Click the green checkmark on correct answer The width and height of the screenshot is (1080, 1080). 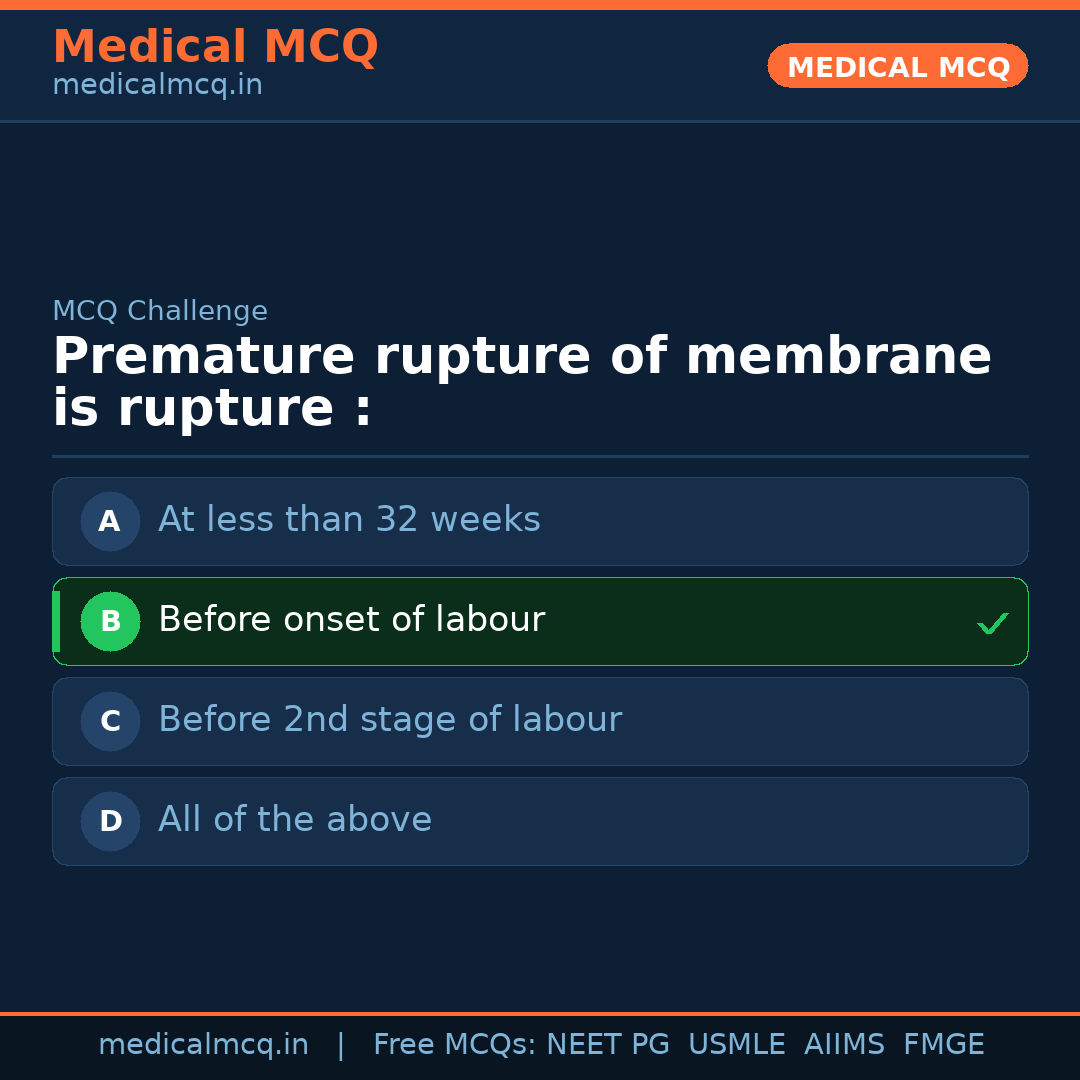(x=993, y=622)
